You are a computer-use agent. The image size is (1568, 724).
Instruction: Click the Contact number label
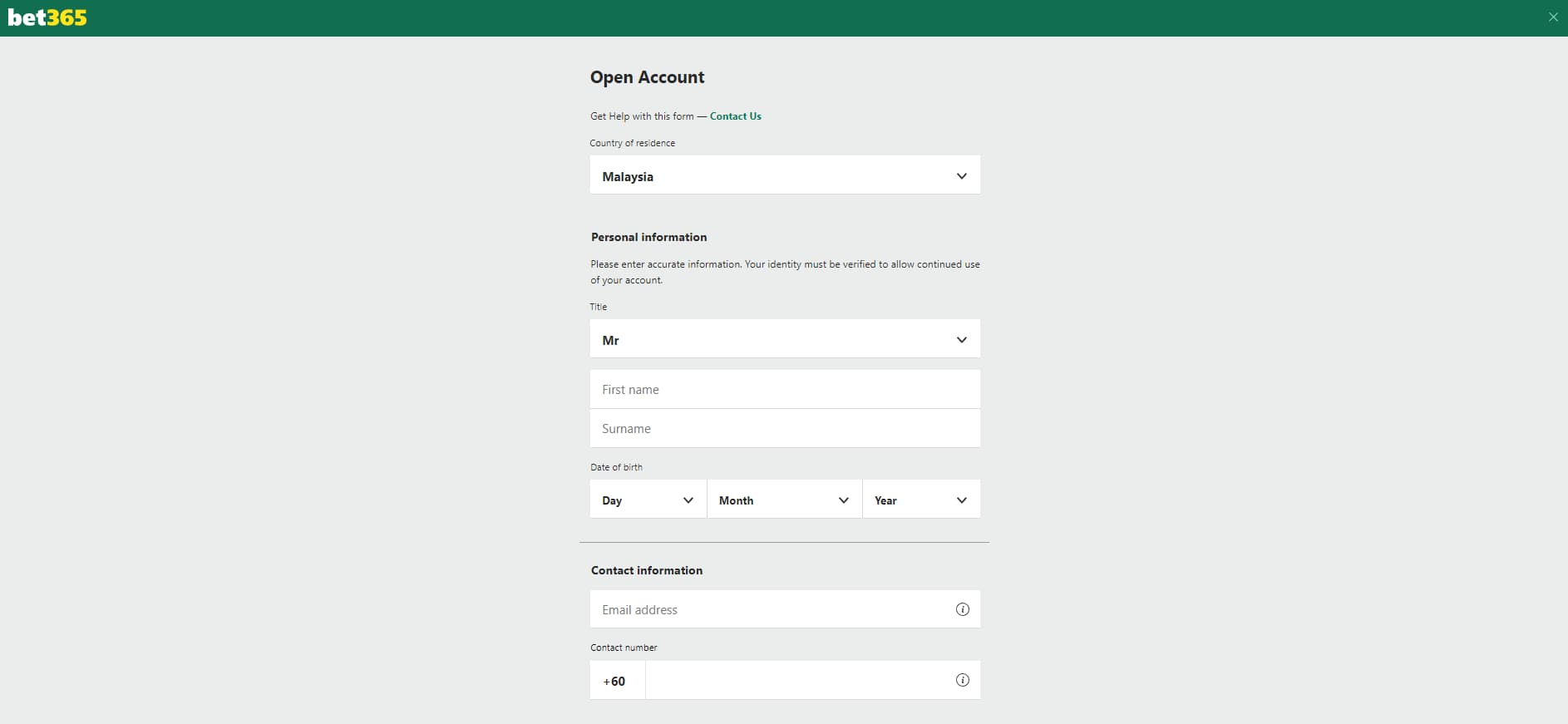624,648
